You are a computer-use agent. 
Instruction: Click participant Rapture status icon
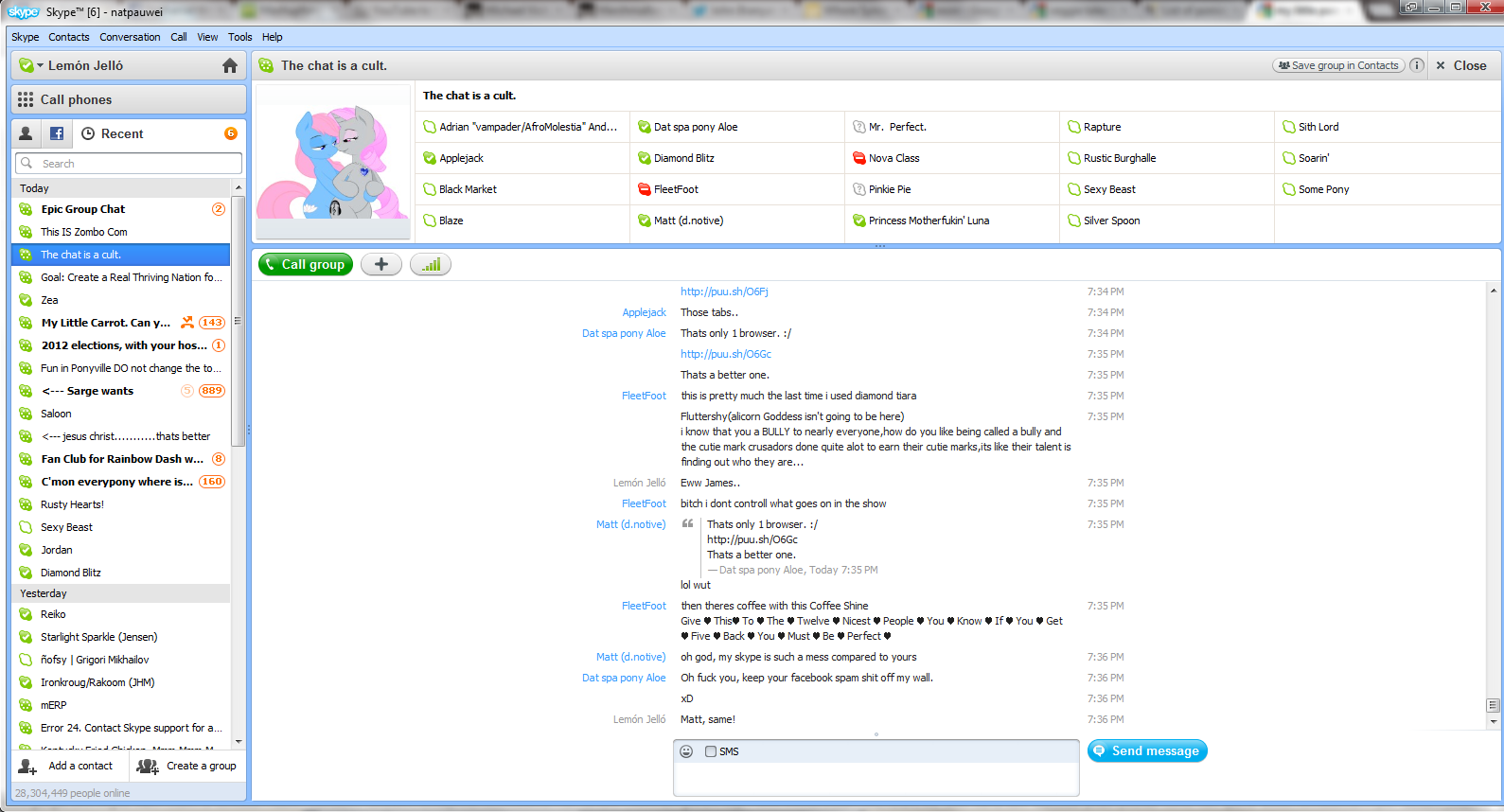tap(1074, 127)
